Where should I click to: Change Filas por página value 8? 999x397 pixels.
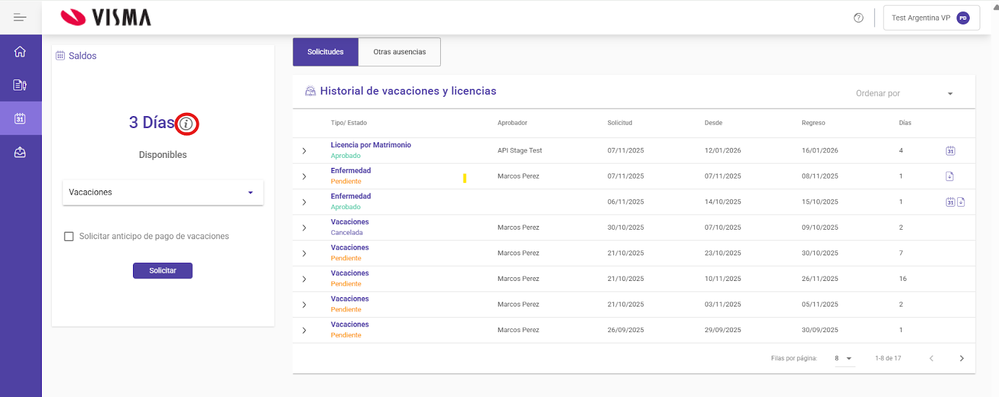coord(843,358)
